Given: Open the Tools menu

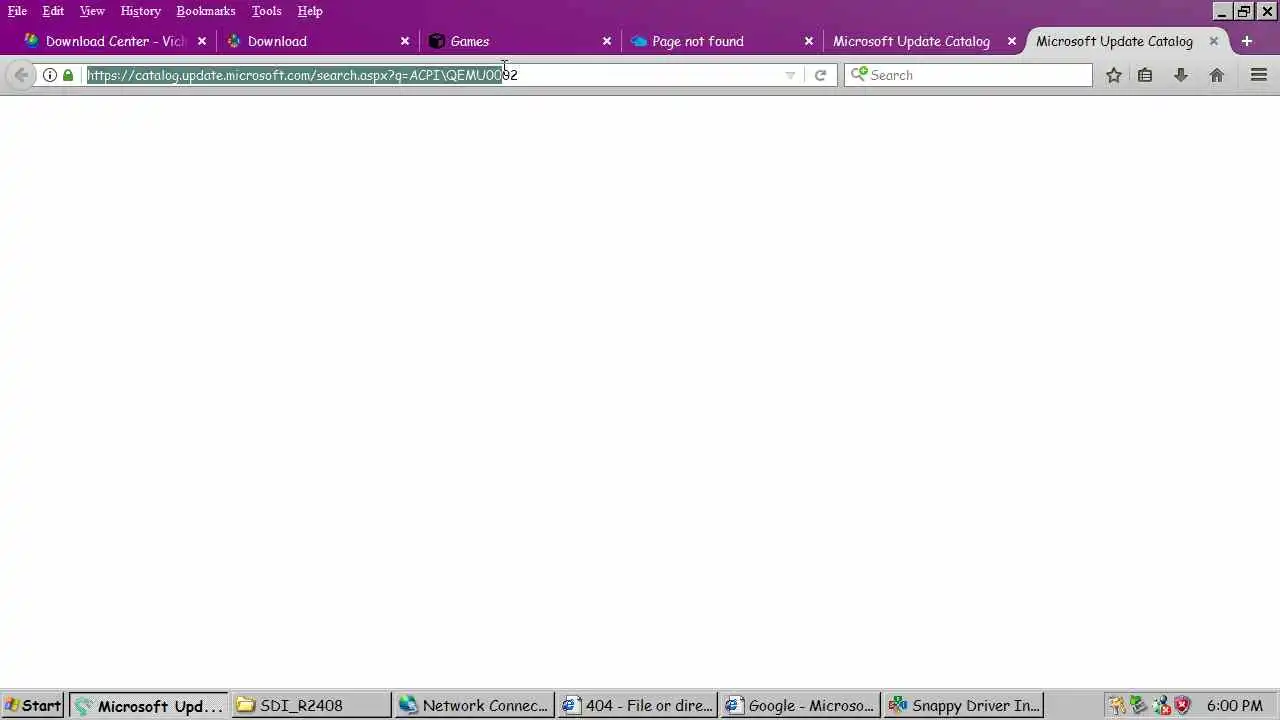Looking at the screenshot, I should [266, 11].
